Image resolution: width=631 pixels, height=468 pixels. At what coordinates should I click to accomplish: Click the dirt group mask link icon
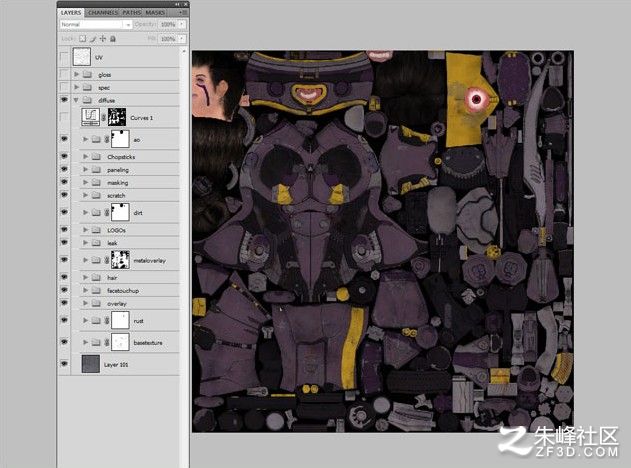point(107,212)
